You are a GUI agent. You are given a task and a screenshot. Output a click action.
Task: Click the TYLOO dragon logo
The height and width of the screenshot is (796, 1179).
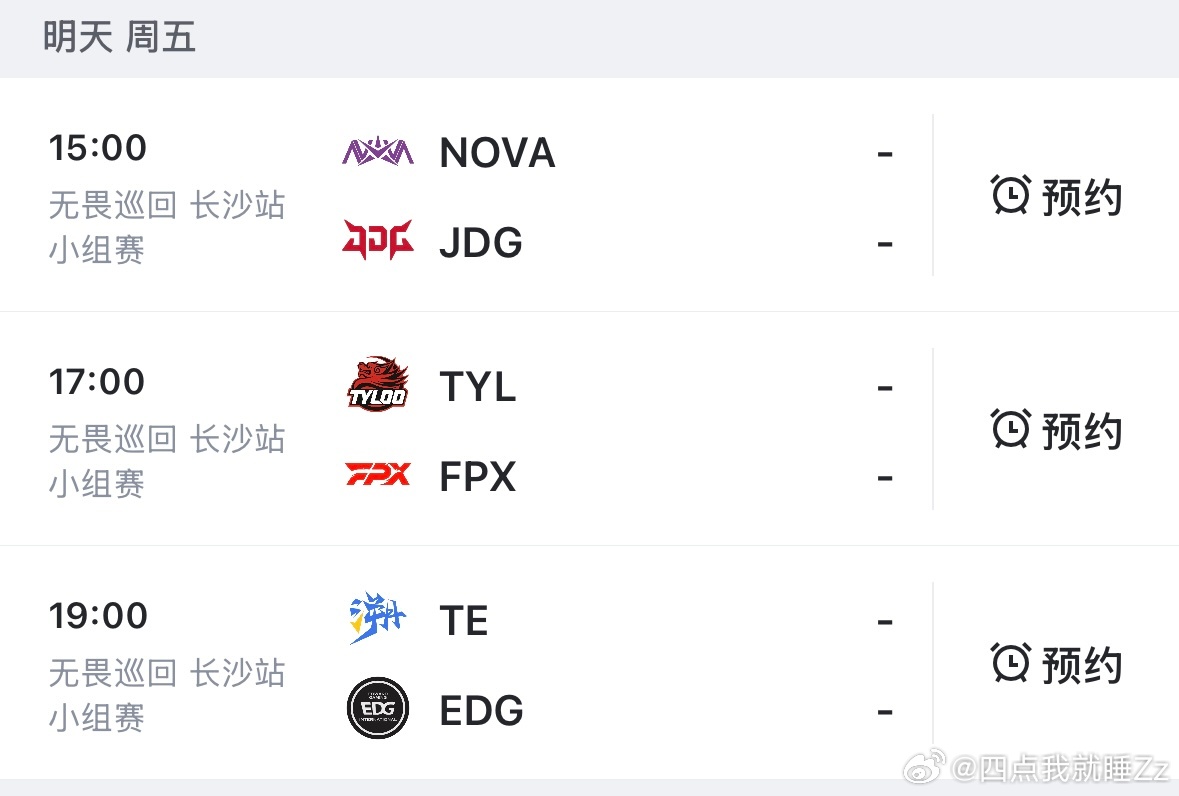(377, 384)
